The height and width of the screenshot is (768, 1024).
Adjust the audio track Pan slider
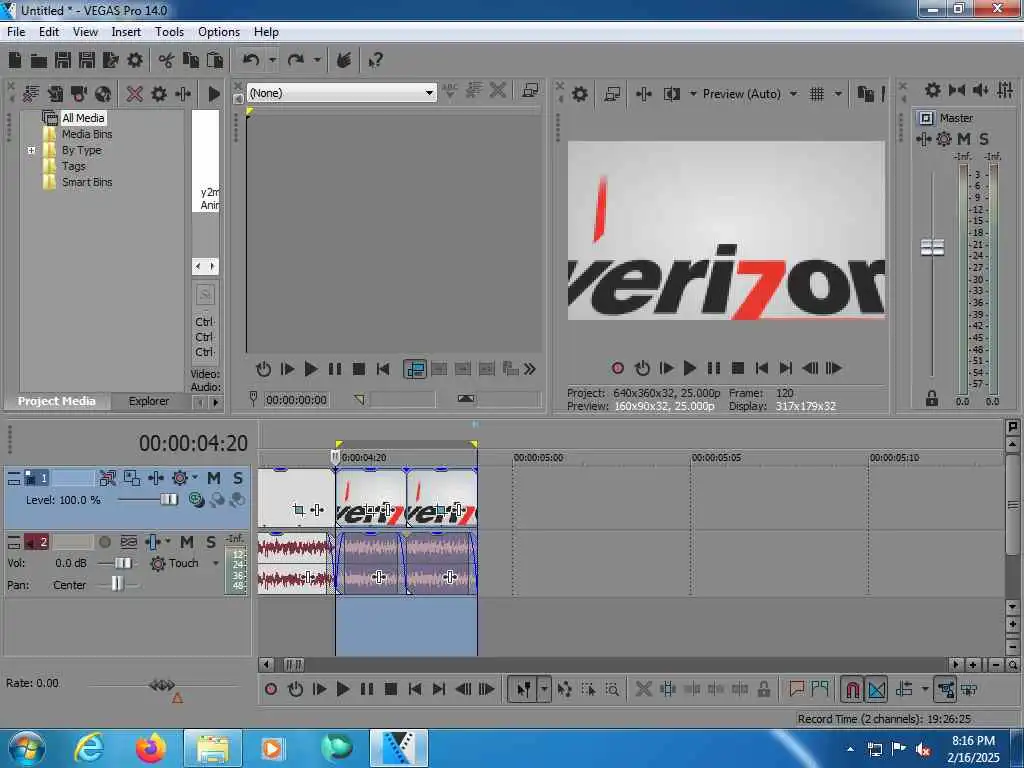[x=118, y=584]
